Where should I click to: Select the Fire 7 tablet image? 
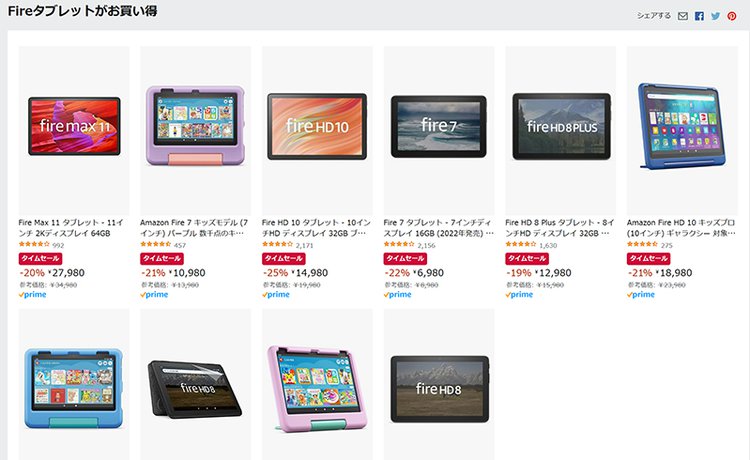[439, 126]
